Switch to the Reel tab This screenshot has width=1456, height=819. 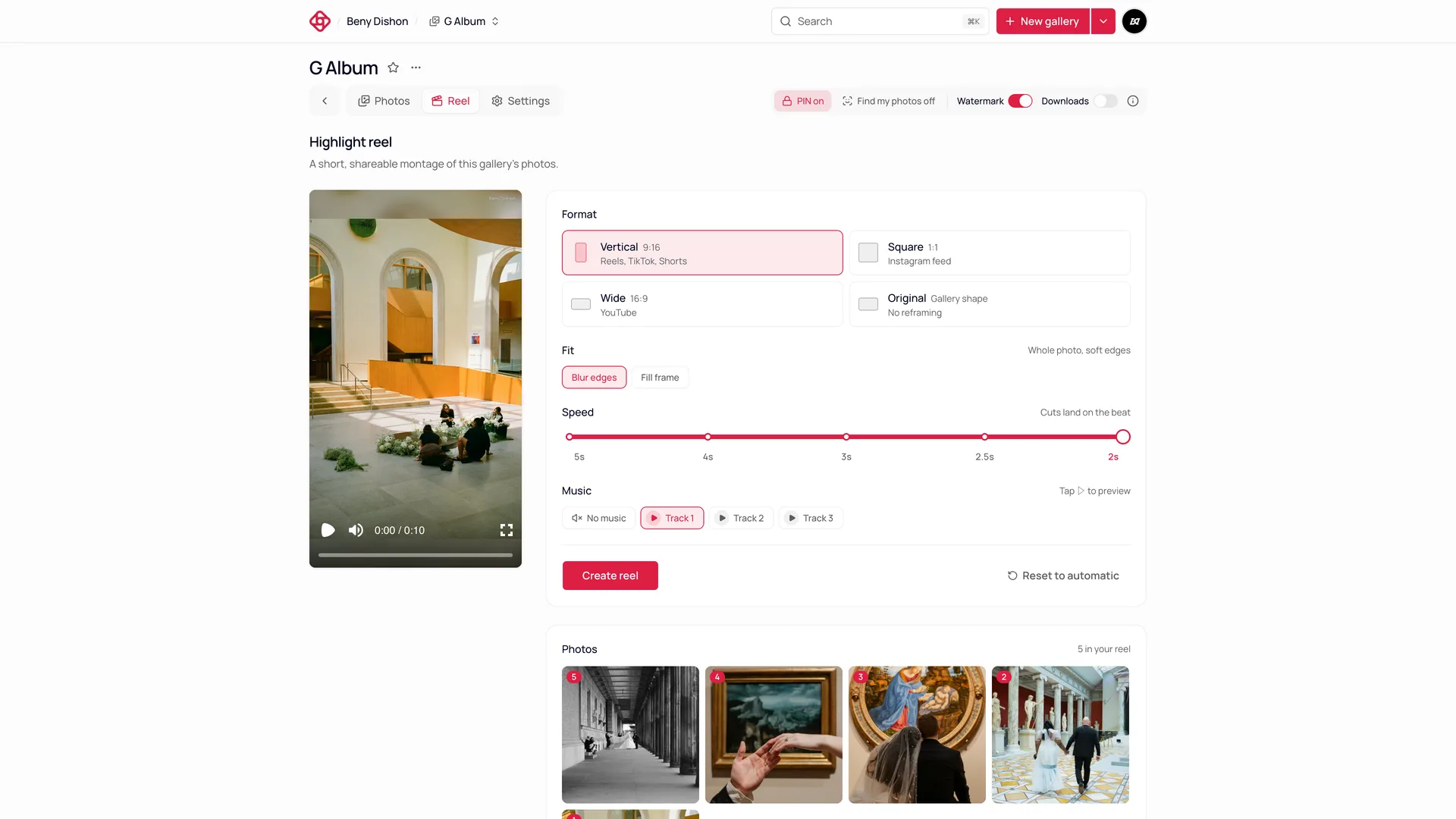click(x=450, y=101)
